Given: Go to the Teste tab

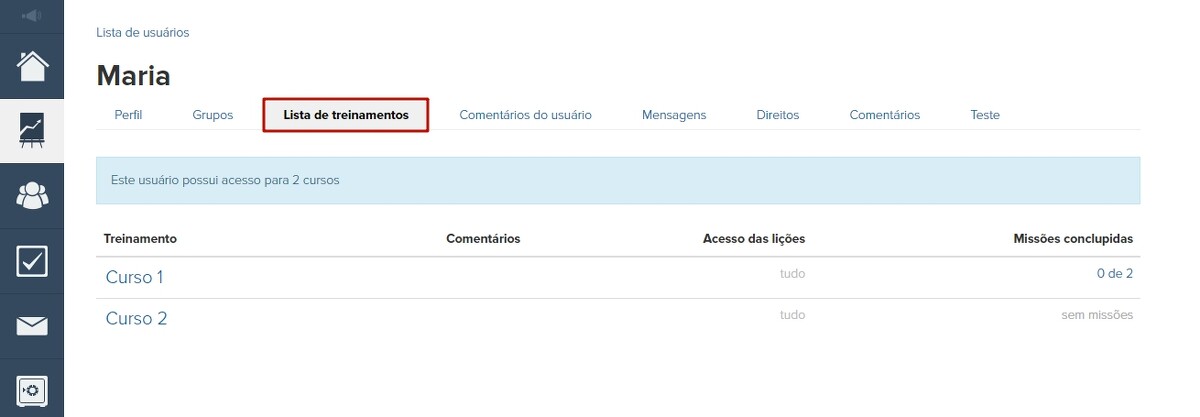Looking at the screenshot, I should pyautogui.click(x=984, y=115).
